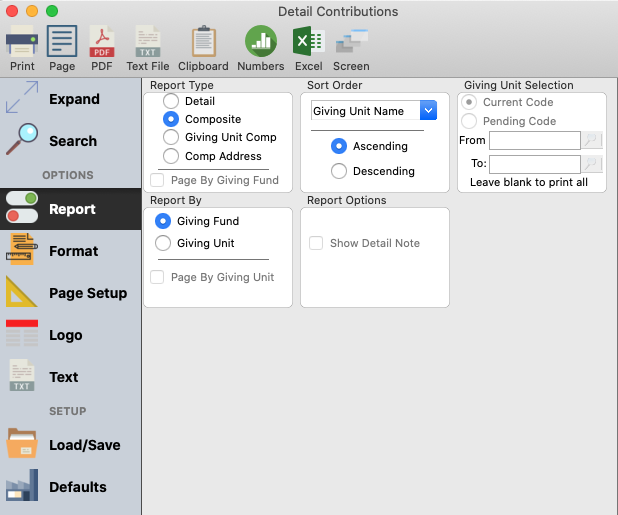Select the Detail report type
Image resolution: width=618 pixels, height=515 pixels.
(x=171, y=101)
